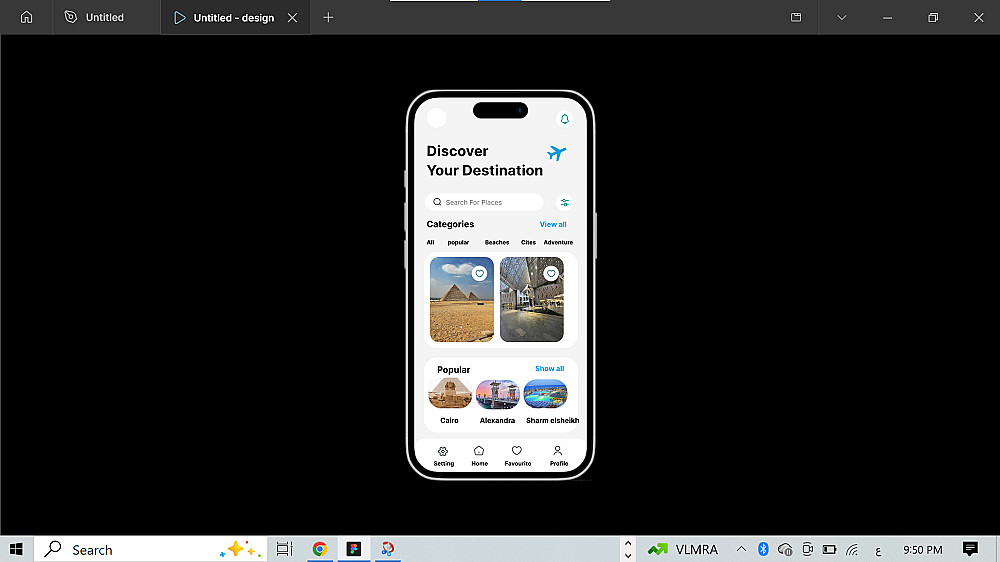This screenshot has height=562, width=1000.
Task: Open the filter sliders icon
Action: [x=564, y=203]
